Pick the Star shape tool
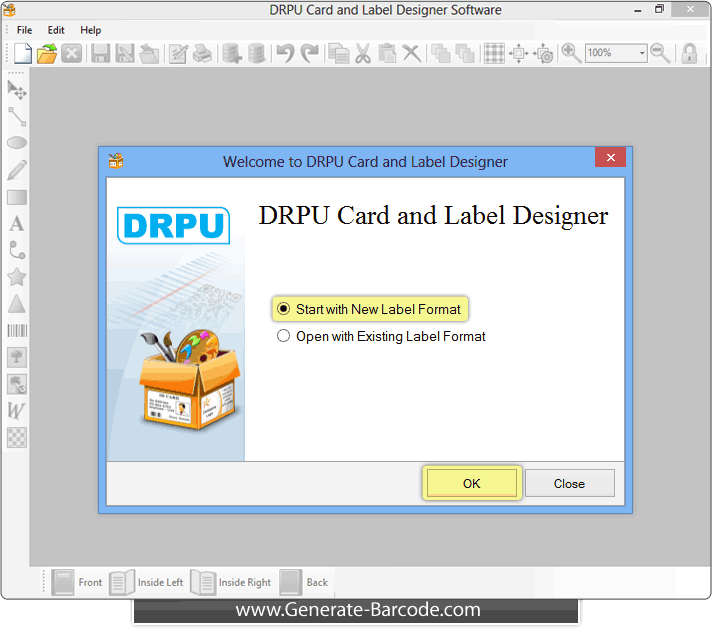Screen dimensions: 712x629 click(x=17, y=277)
